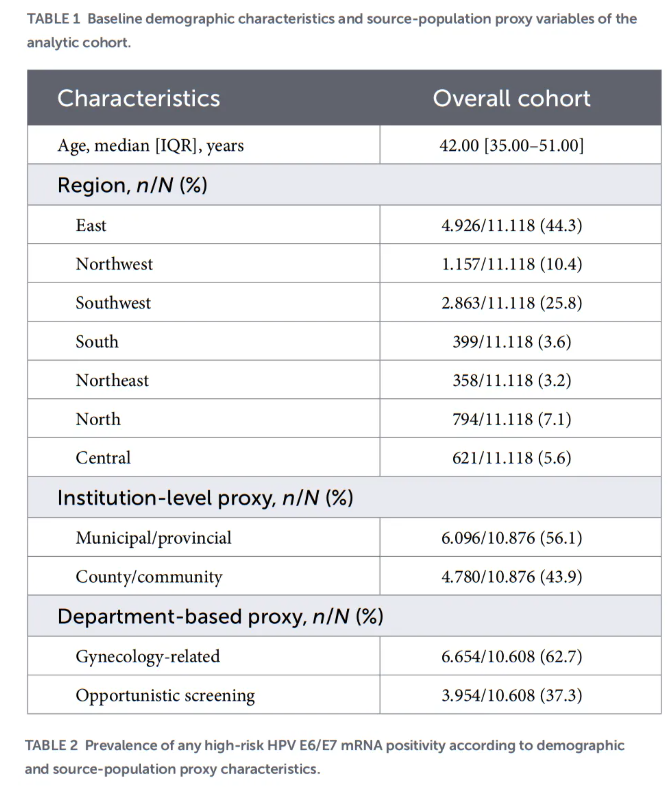Select the Region, n/N (%) section heading
Viewport: 669px width, 787px height.
click(132, 185)
